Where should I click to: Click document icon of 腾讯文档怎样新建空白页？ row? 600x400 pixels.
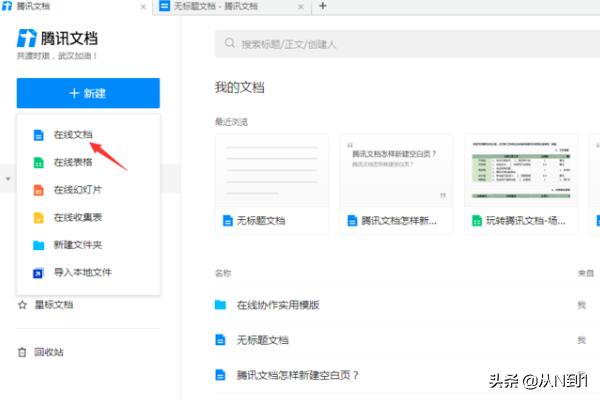click(220, 375)
